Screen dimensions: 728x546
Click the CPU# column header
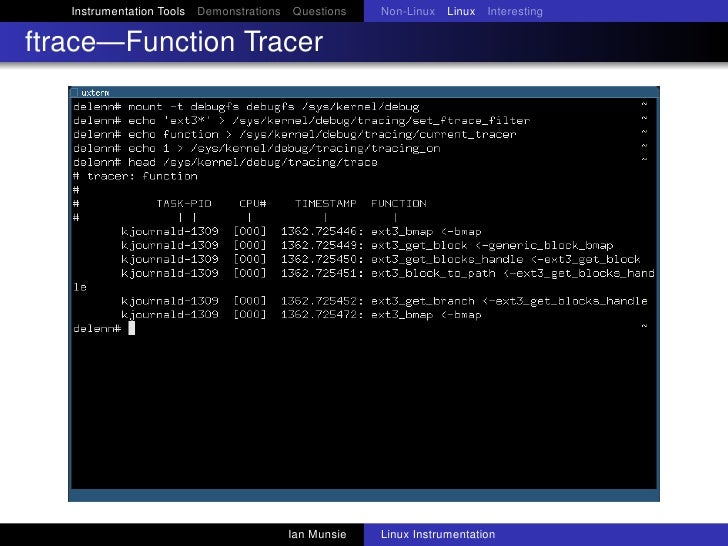tap(253, 203)
